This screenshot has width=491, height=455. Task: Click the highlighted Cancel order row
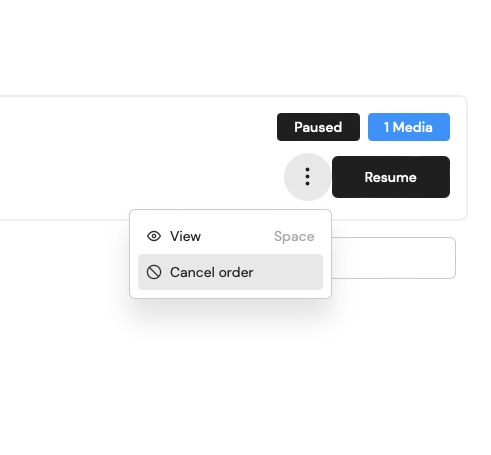[x=230, y=272]
